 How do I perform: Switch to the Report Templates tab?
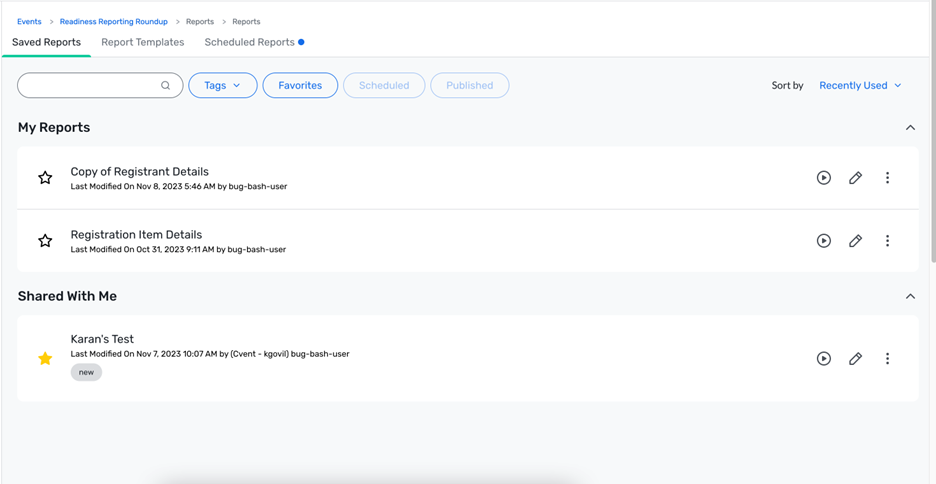(x=143, y=42)
